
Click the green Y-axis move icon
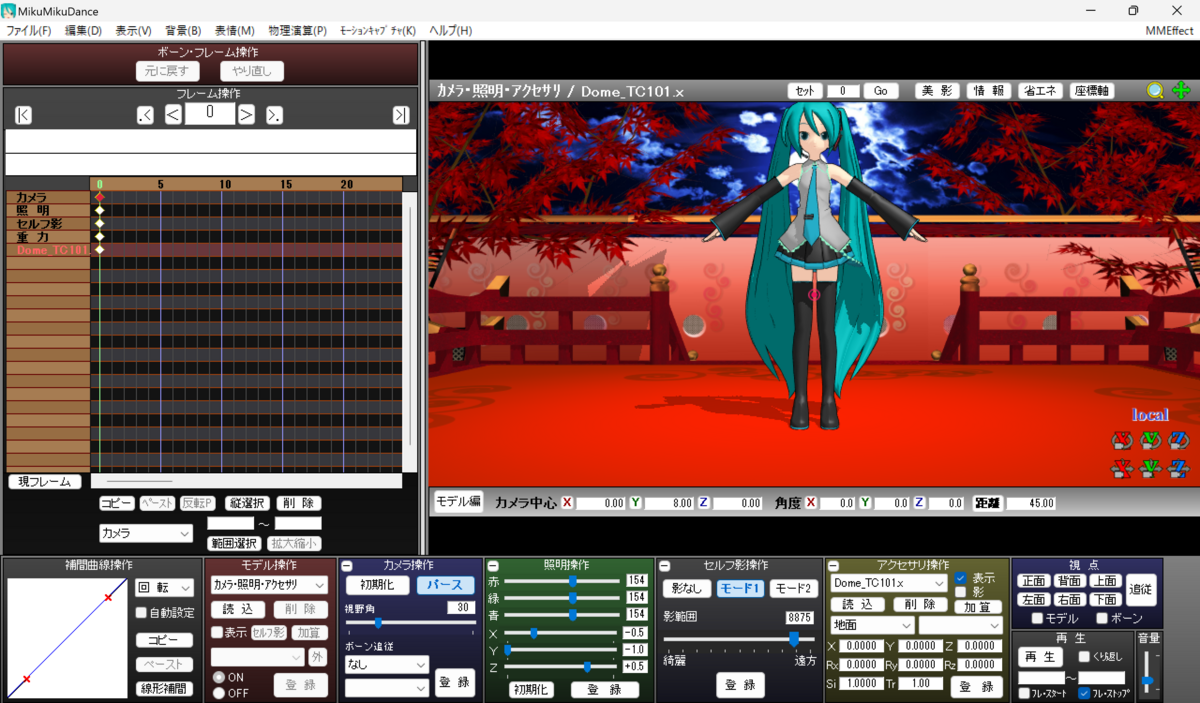point(1150,467)
